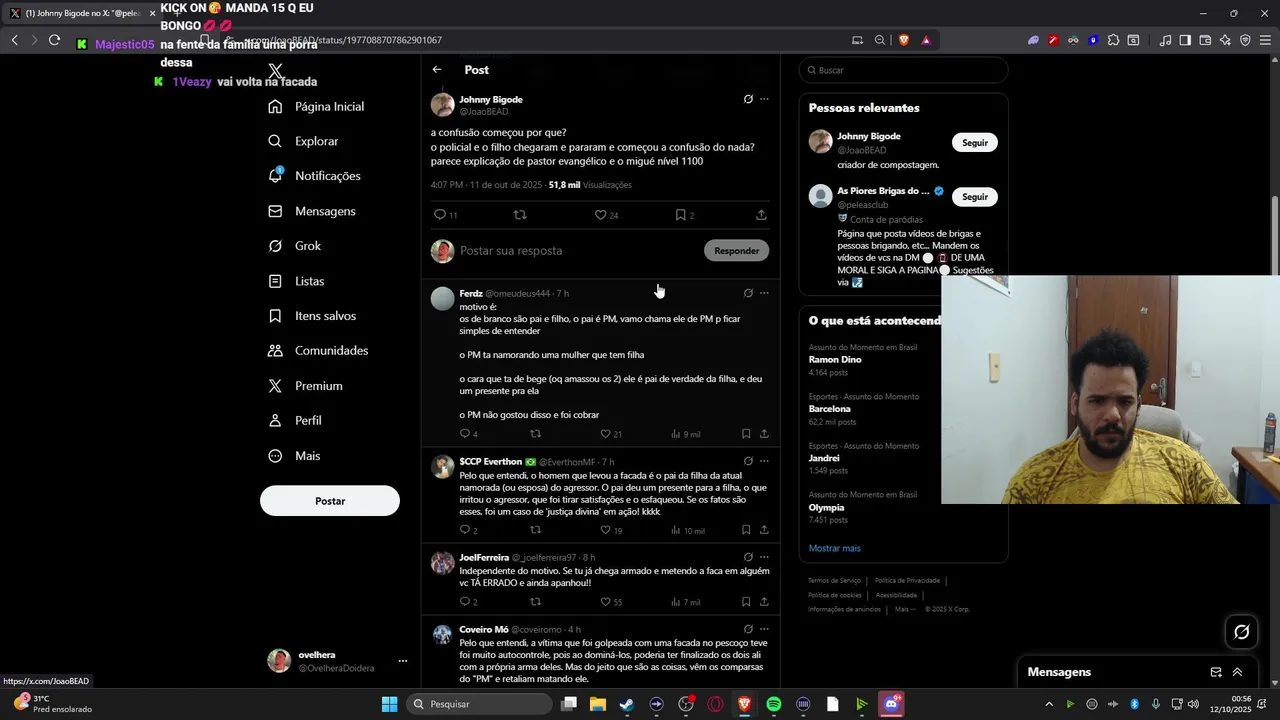This screenshot has width=1280, height=720.
Task: Go back using the Post header arrow
Action: [437, 70]
